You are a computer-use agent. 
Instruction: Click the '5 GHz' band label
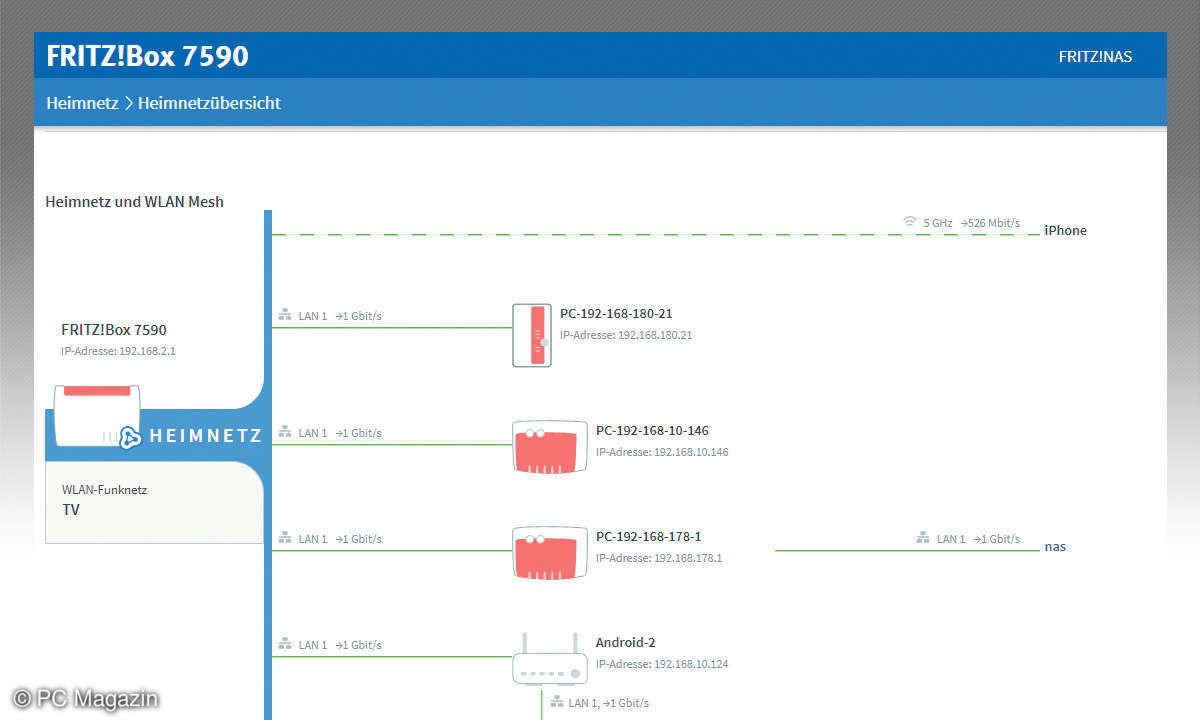point(938,223)
